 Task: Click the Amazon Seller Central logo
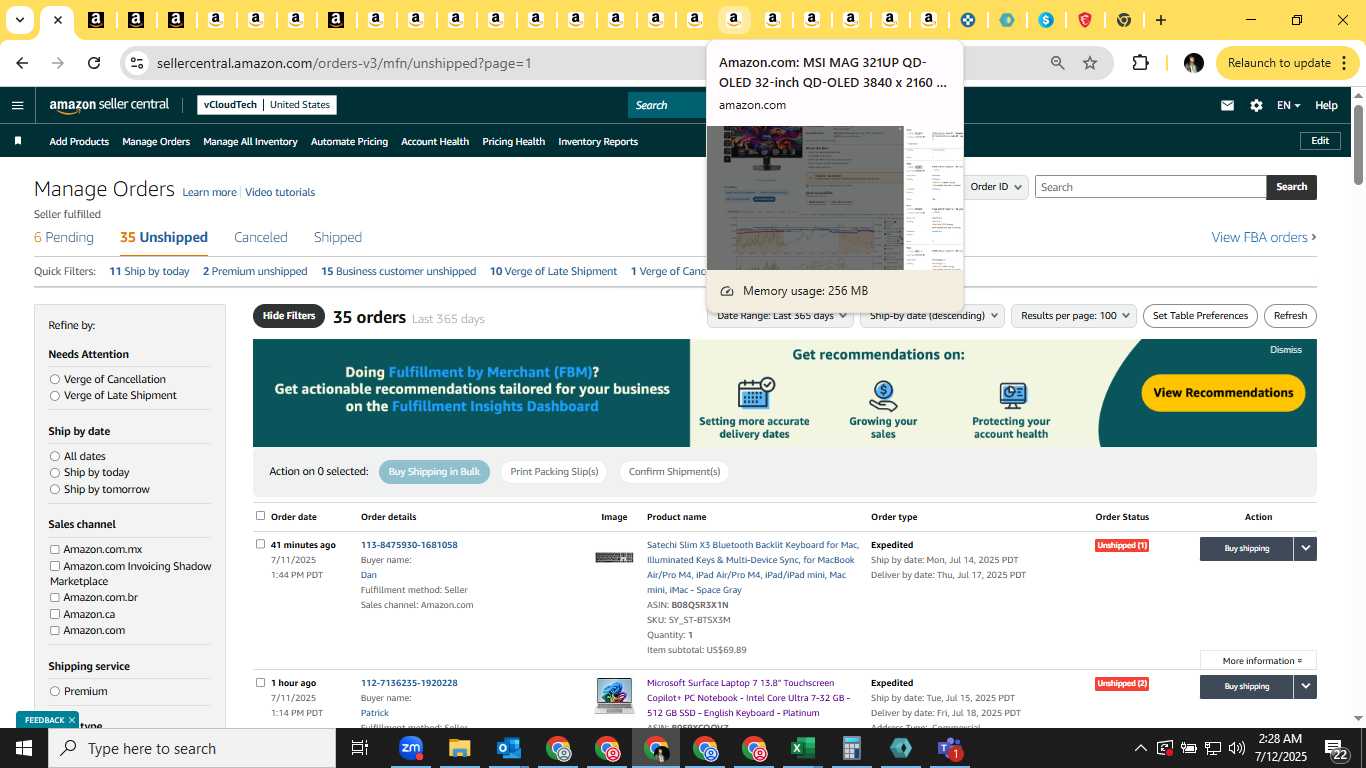(109, 105)
